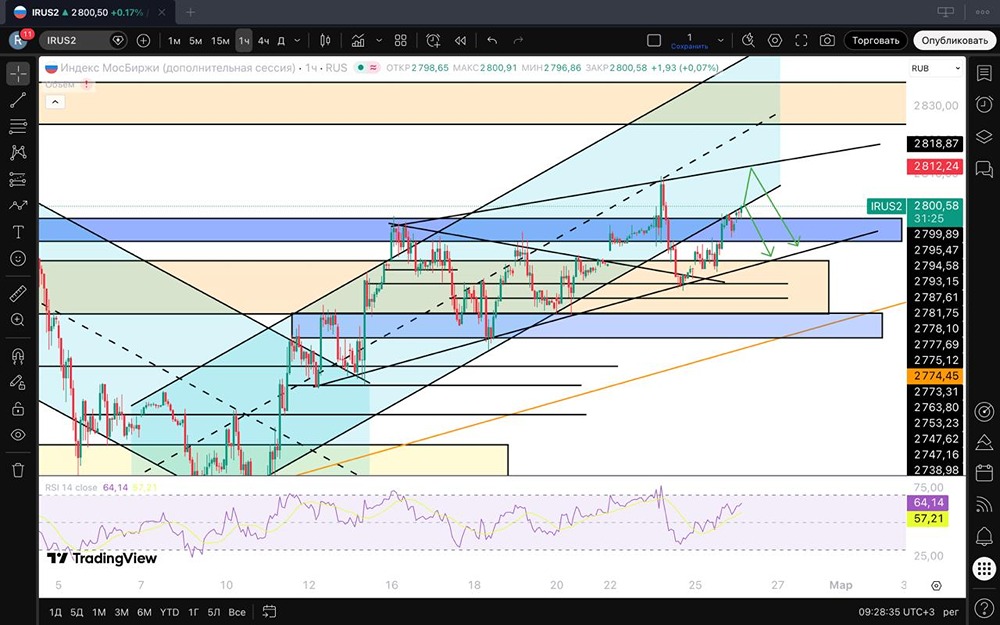
Task: Collapse the indicator legend arrow
Action: click(55, 101)
